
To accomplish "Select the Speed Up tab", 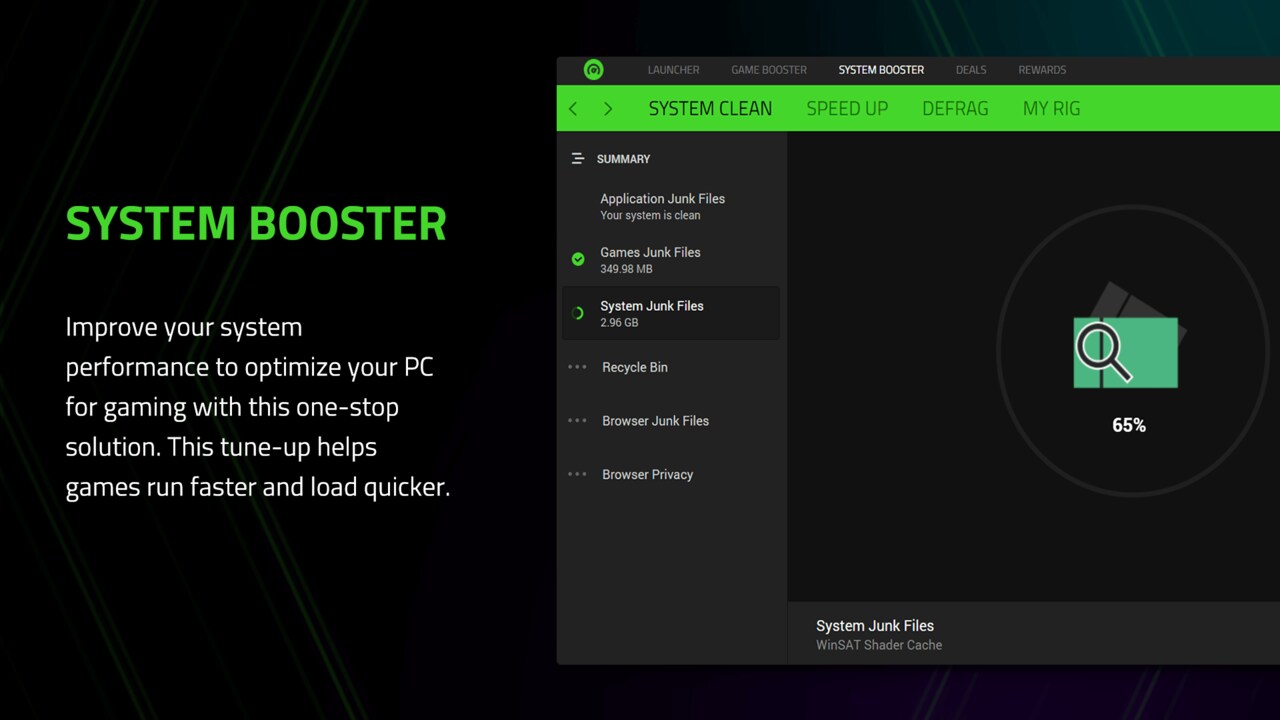I will [x=847, y=109].
